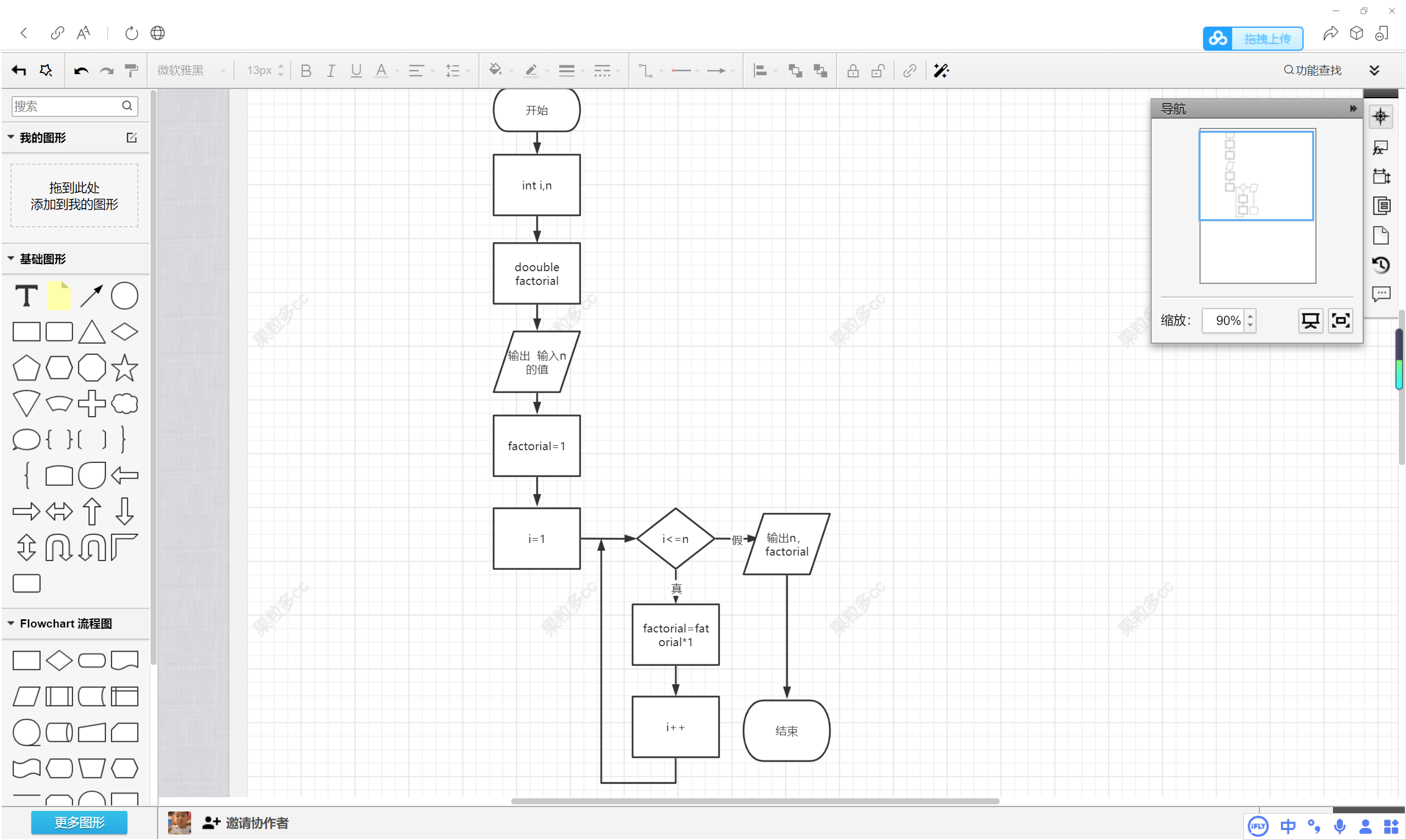The height and width of the screenshot is (840, 1406).
Task: Collapse the Flowchart 流程图 section
Action: click(x=12, y=623)
